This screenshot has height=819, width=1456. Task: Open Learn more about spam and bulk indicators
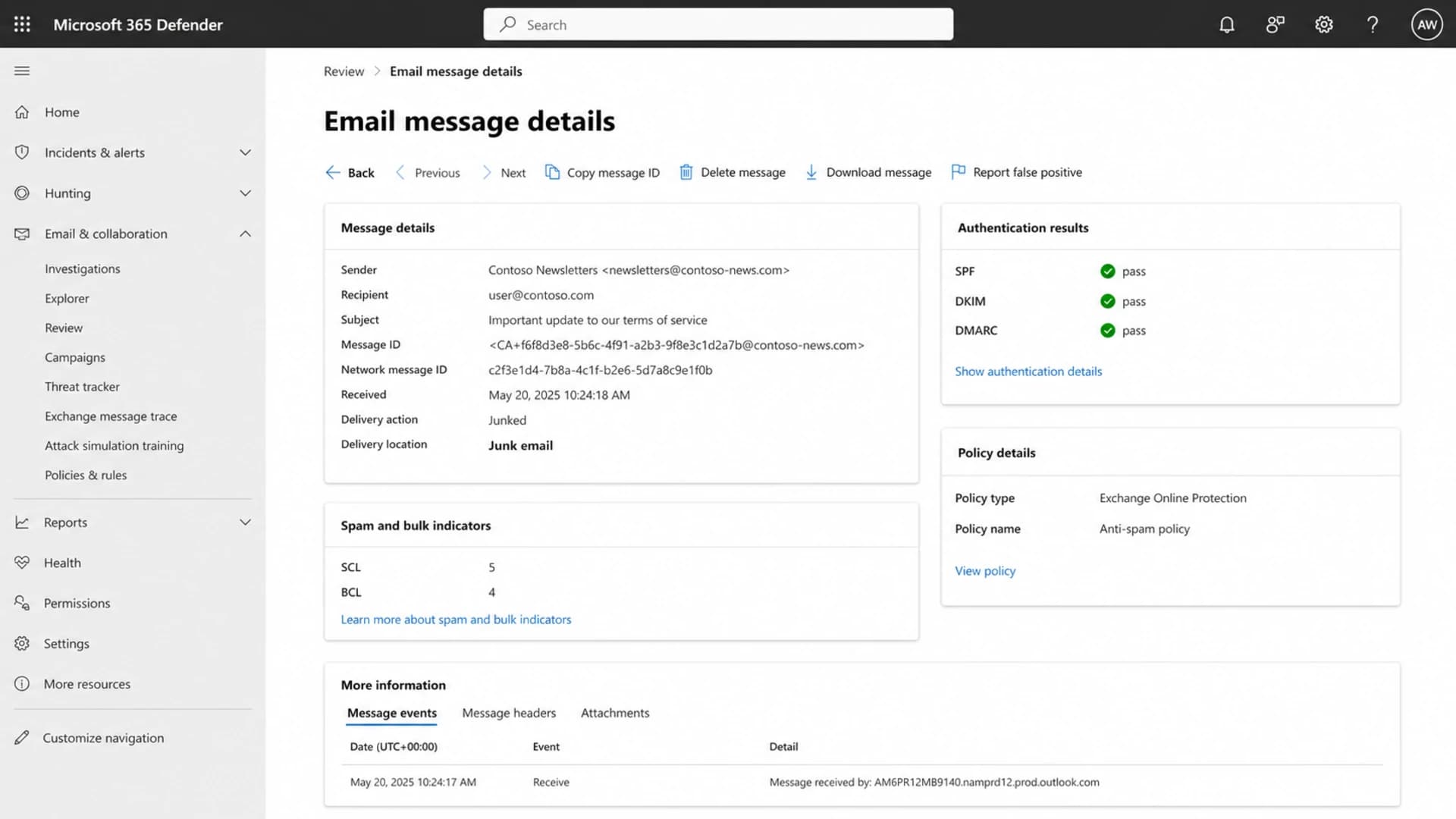(456, 620)
